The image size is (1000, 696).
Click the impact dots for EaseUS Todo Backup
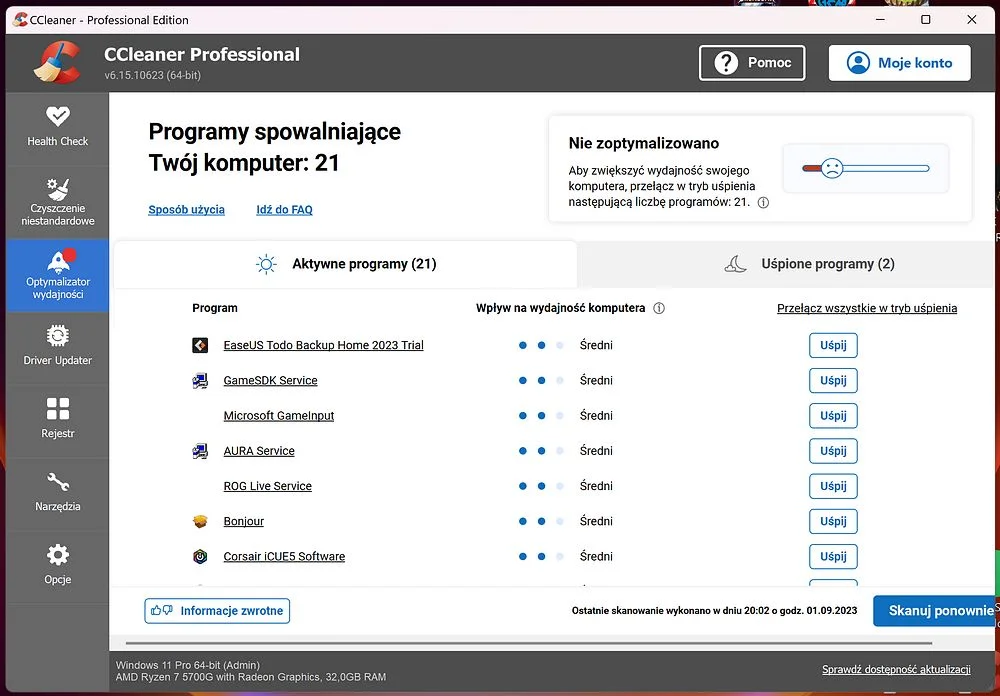(541, 345)
